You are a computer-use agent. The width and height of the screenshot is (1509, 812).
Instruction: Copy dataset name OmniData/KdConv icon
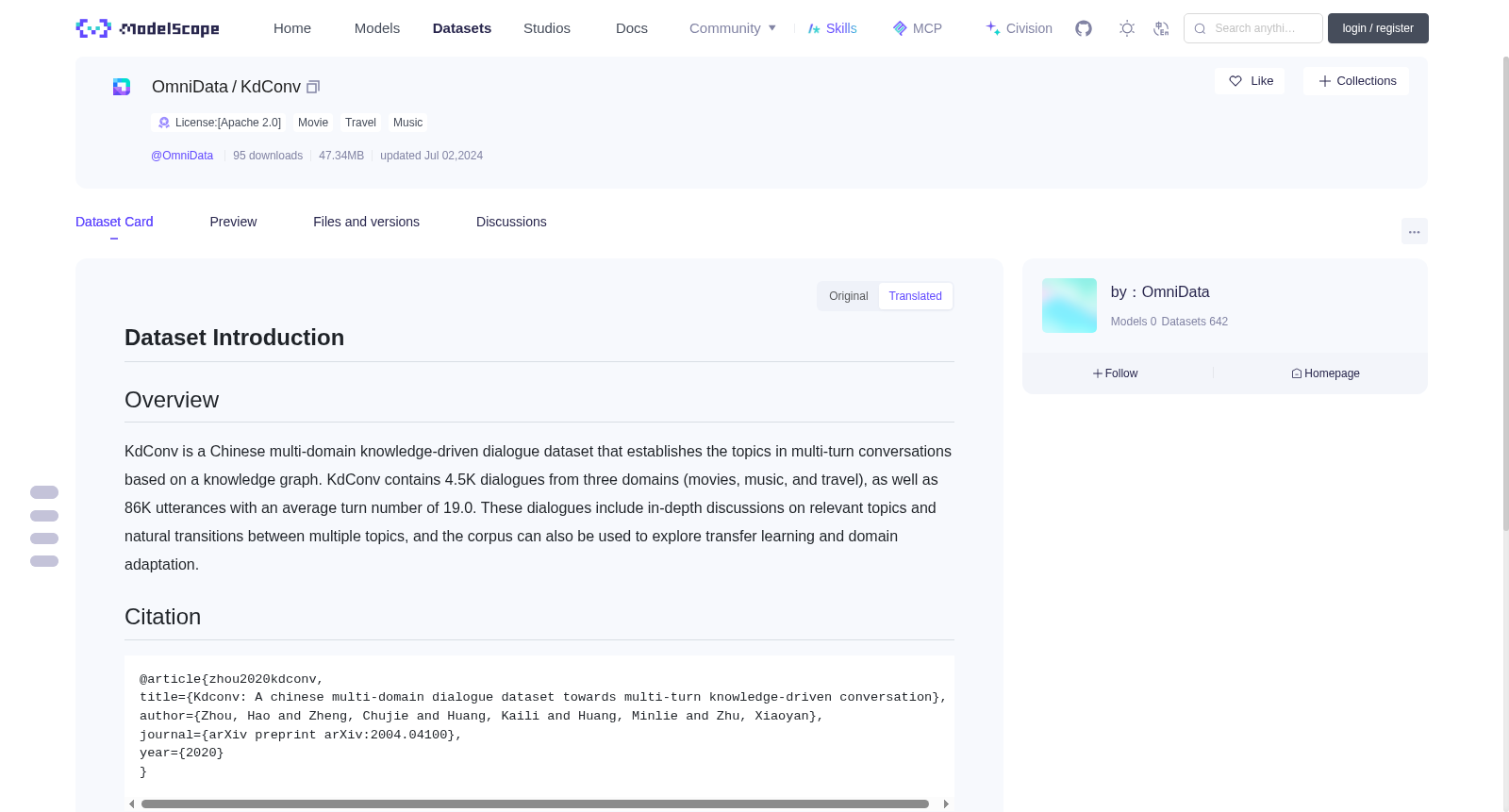click(x=313, y=87)
